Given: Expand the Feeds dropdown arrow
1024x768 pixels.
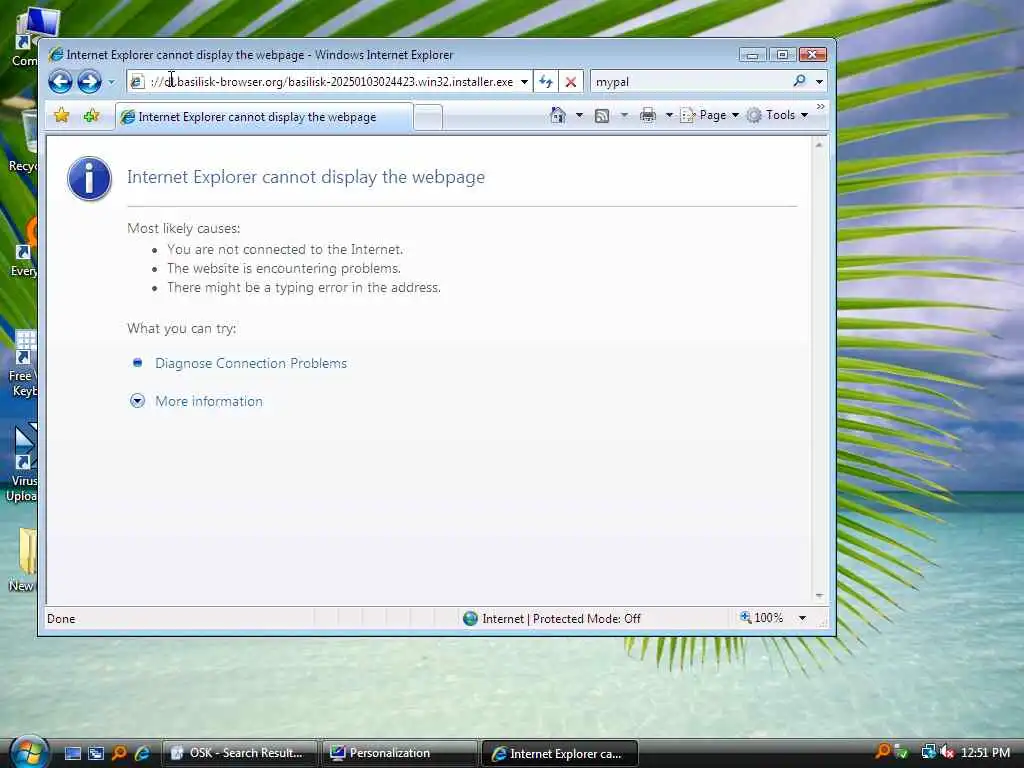Looking at the screenshot, I should (624, 115).
